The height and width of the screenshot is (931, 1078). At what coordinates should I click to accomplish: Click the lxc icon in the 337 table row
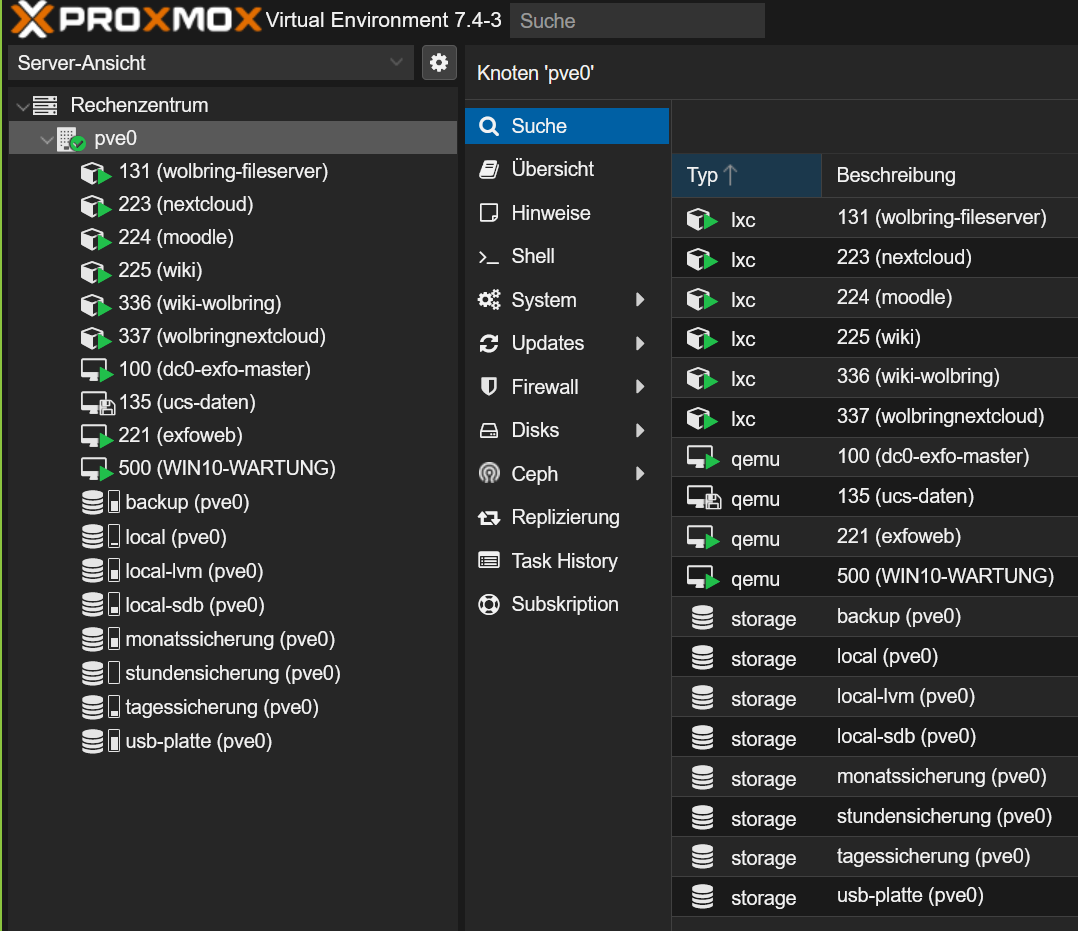(x=702, y=418)
